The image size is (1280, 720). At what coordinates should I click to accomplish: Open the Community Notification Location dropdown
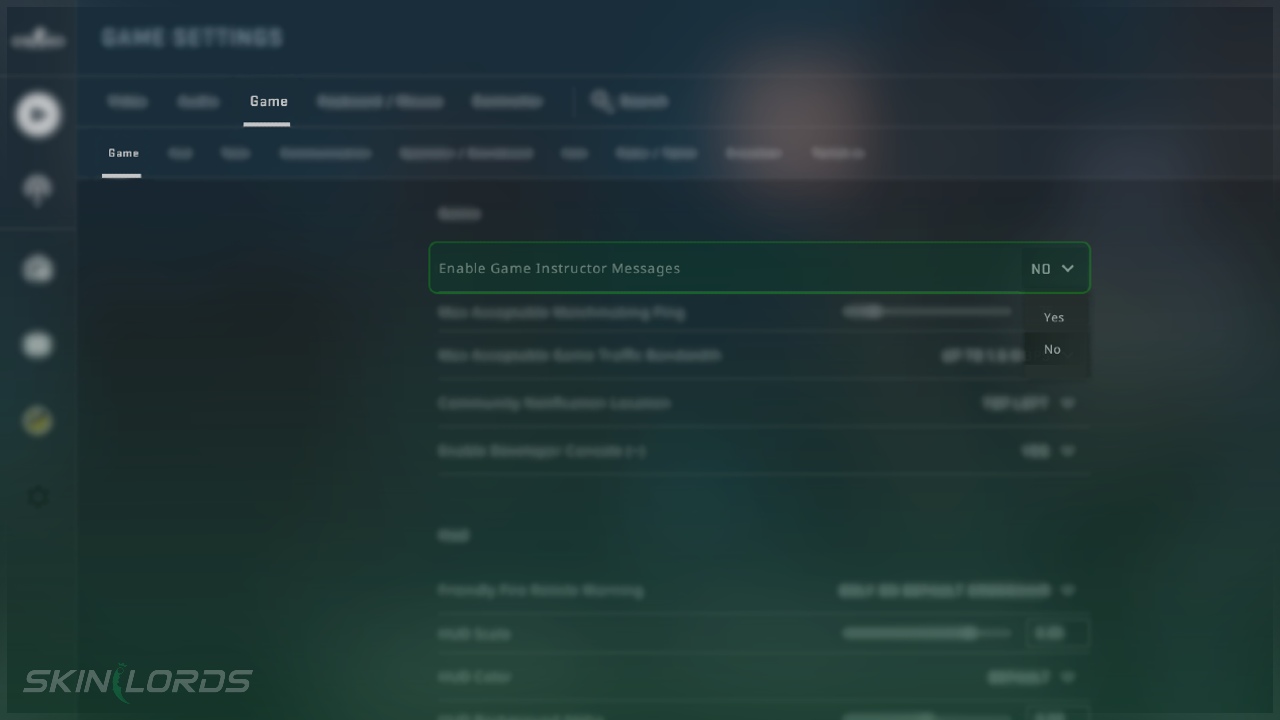coord(1029,403)
